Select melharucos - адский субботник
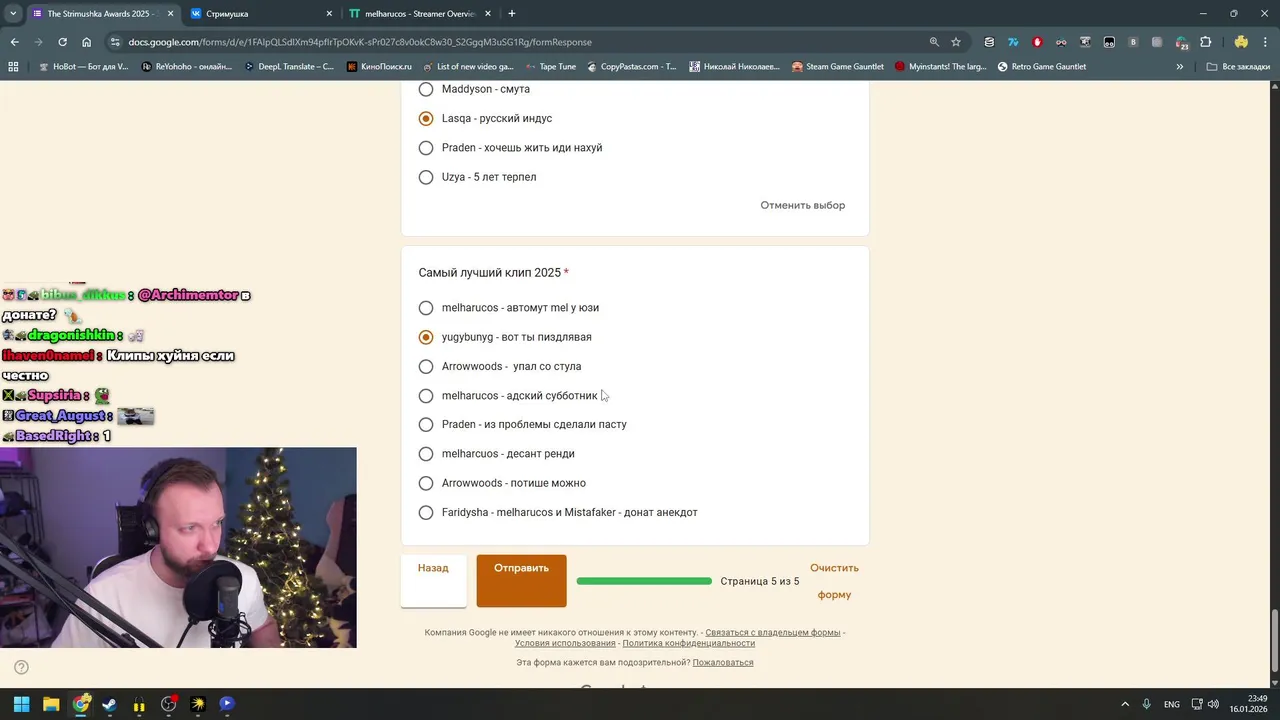1280x720 pixels. point(426,395)
